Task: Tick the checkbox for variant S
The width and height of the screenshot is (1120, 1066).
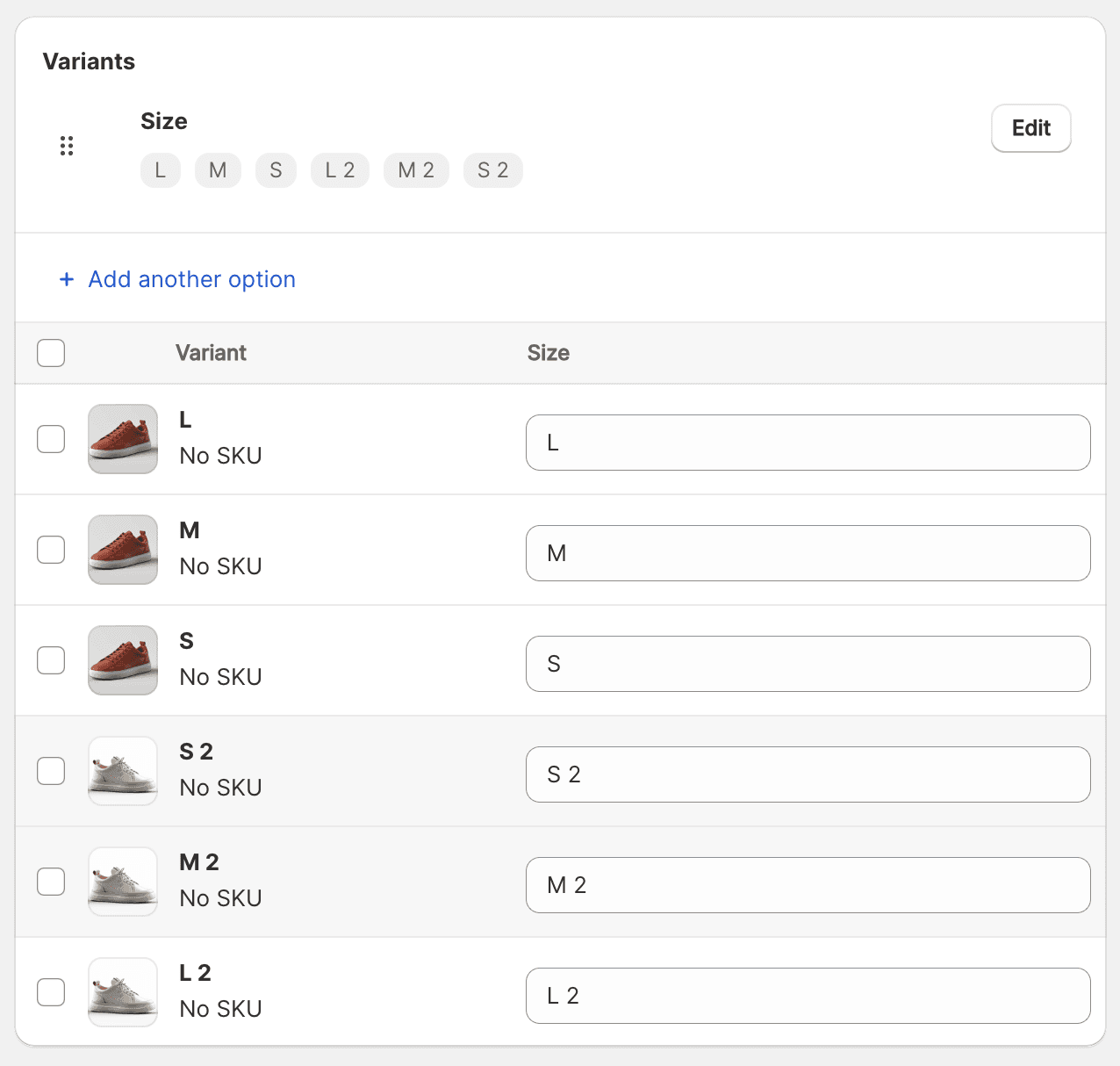Action: coord(51,660)
